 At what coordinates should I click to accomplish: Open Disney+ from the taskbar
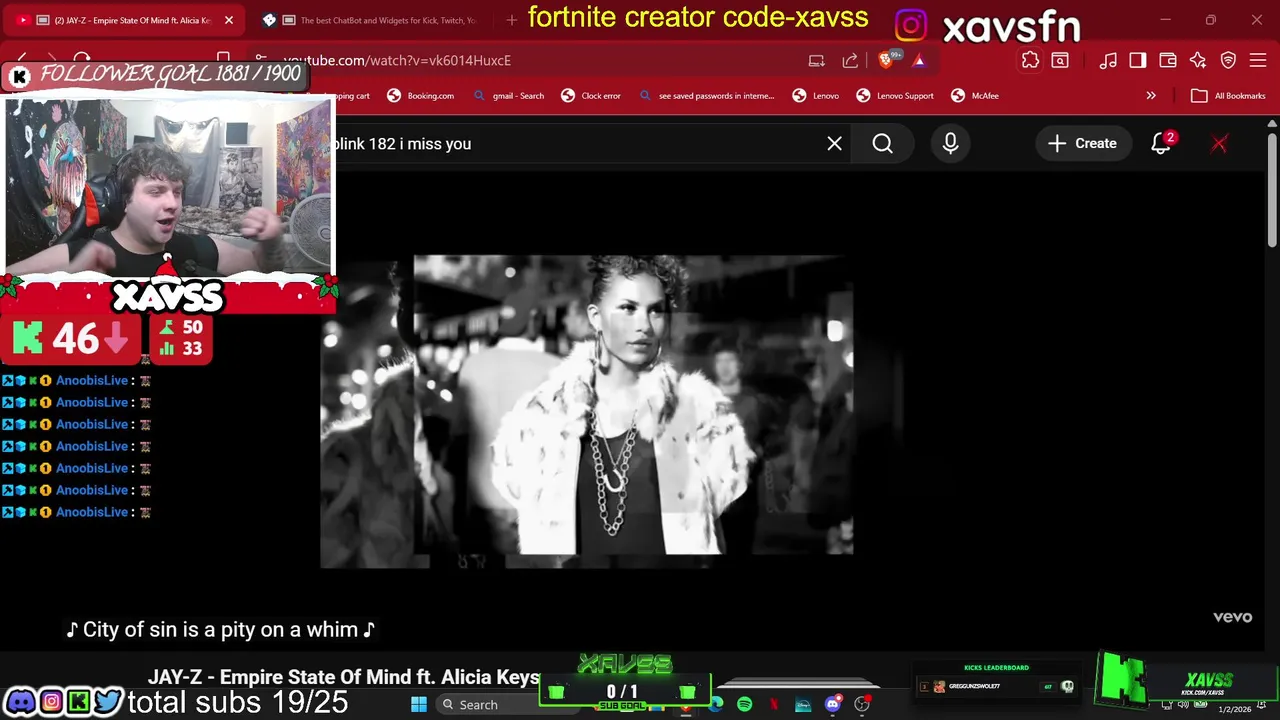[x=803, y=705]
